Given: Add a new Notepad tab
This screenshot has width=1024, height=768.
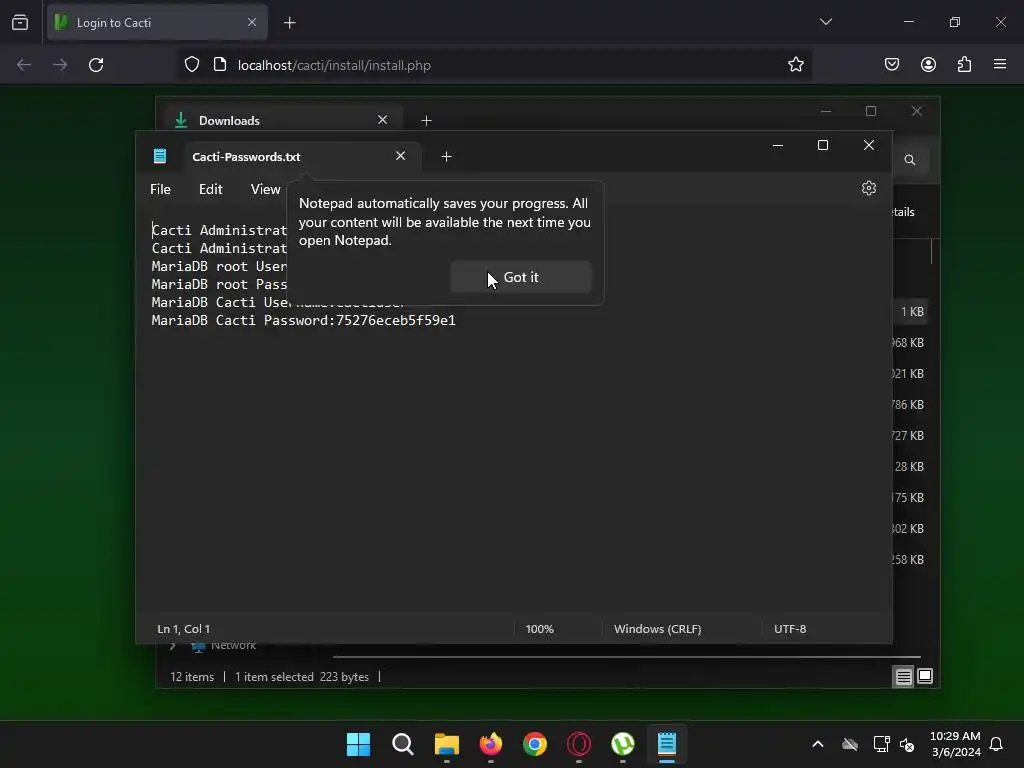Looking at the screenshot, I should coord(447,157).
